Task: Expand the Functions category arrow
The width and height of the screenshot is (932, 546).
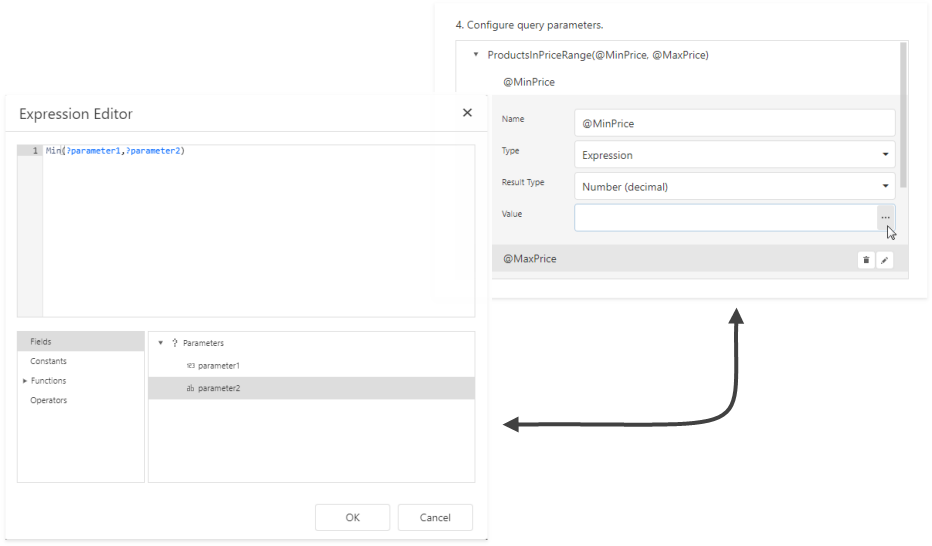Action: coord(24,381)
